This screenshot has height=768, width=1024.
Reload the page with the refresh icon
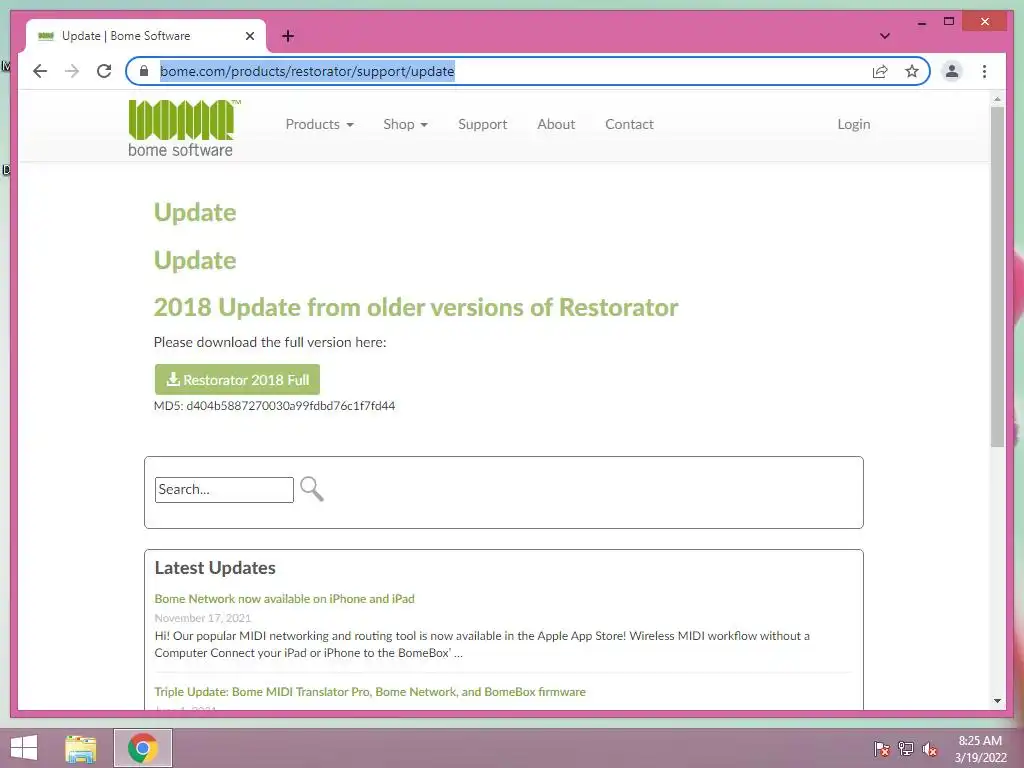pyautogui.click(x=104, y=71)
